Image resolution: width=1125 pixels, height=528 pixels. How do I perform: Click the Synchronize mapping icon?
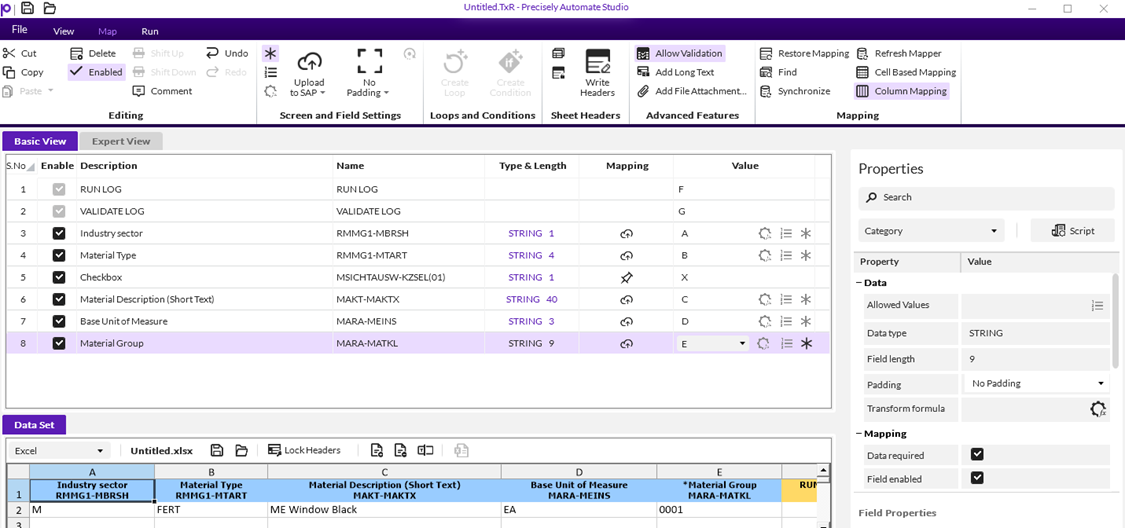point(766,91)
